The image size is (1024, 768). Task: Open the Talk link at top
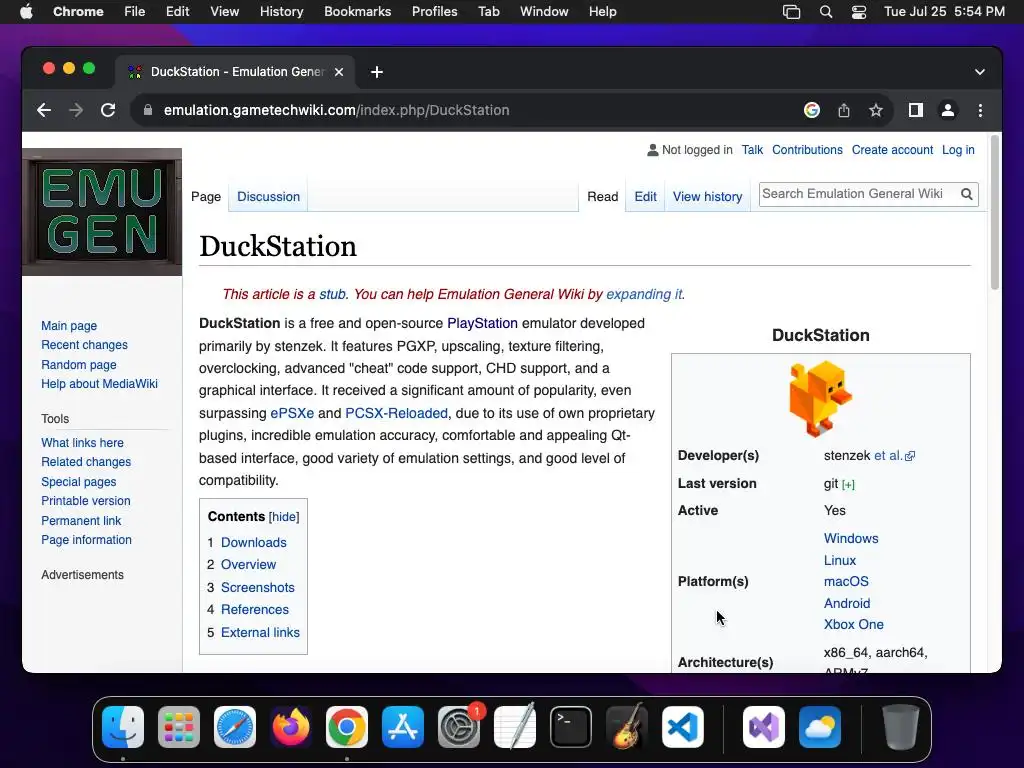tap(752, 150)
